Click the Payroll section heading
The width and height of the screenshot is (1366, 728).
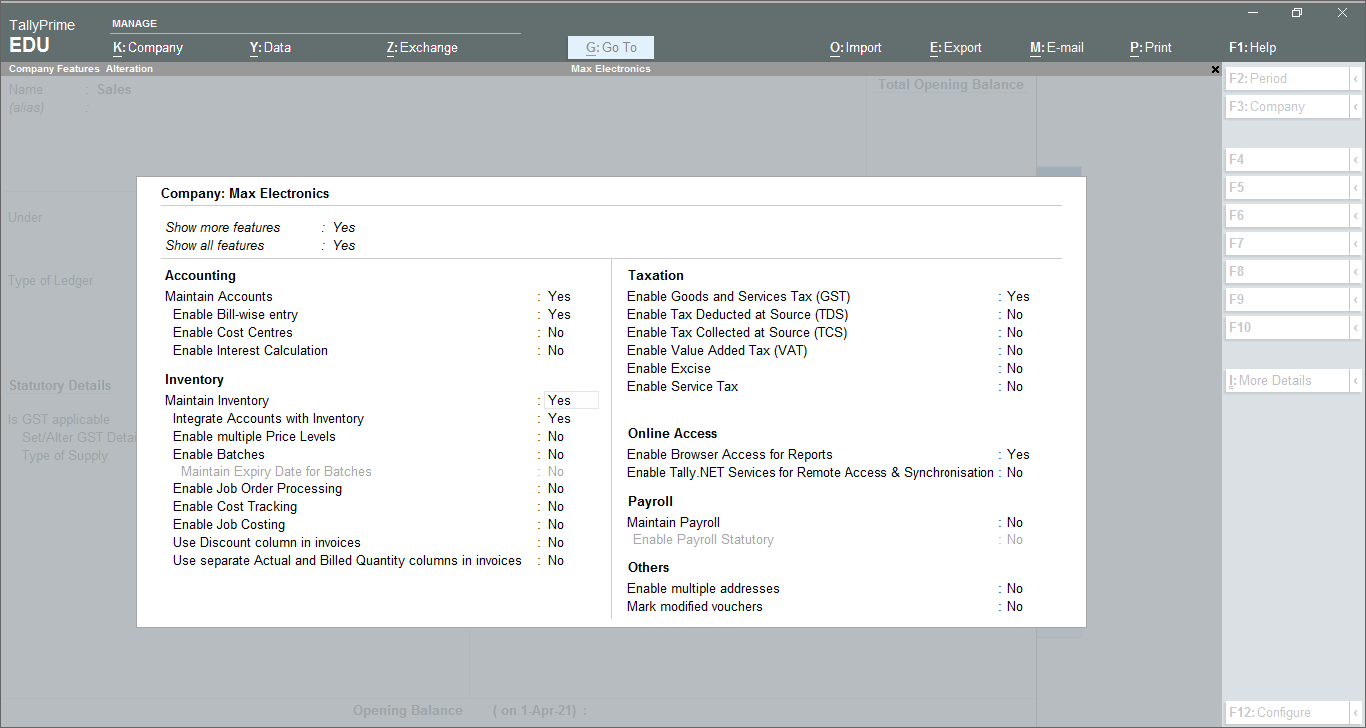[650, 502]
